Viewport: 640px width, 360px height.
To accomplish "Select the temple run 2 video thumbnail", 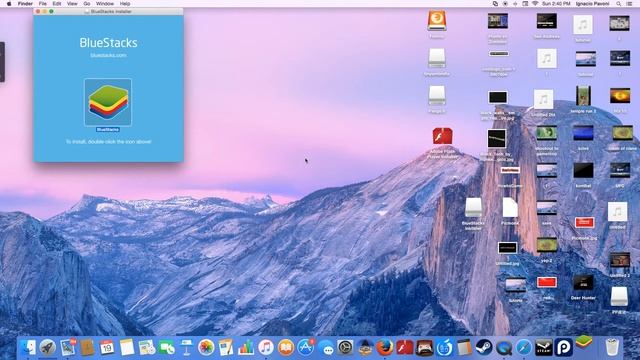I will [583, 96].
